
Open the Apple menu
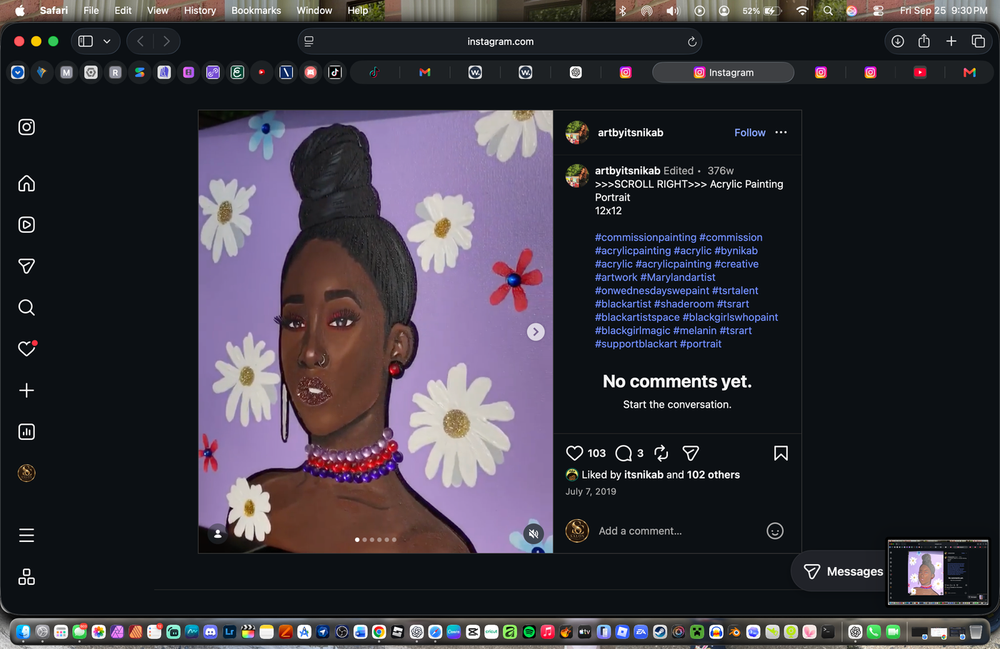click(x=19, y=10)
